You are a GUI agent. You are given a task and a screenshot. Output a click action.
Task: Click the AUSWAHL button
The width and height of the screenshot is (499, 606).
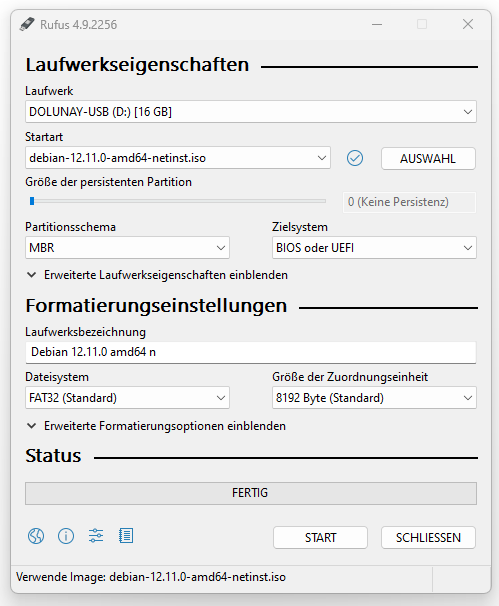click(428, 158)
